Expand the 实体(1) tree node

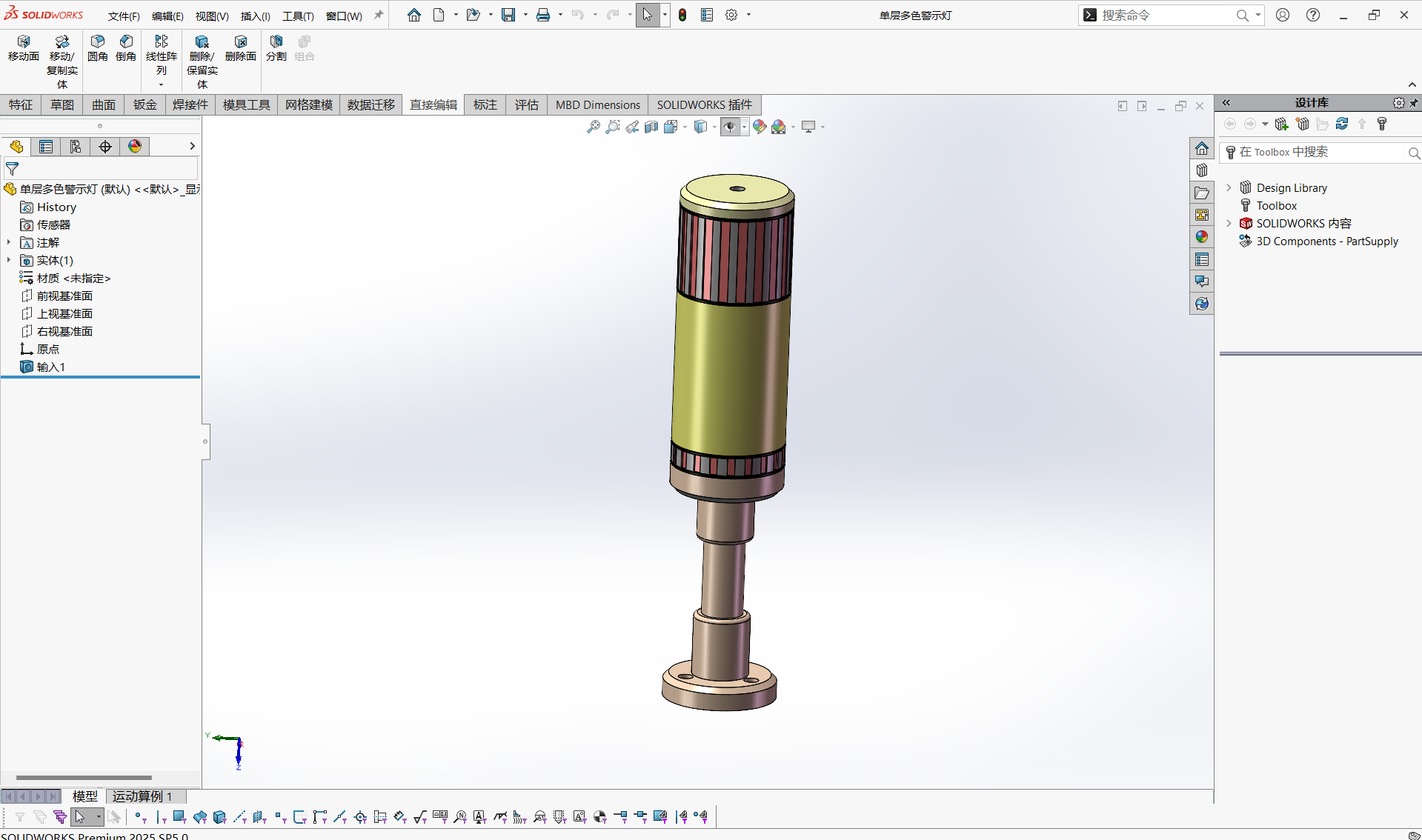pyautogui.click(x=9, y=260)
